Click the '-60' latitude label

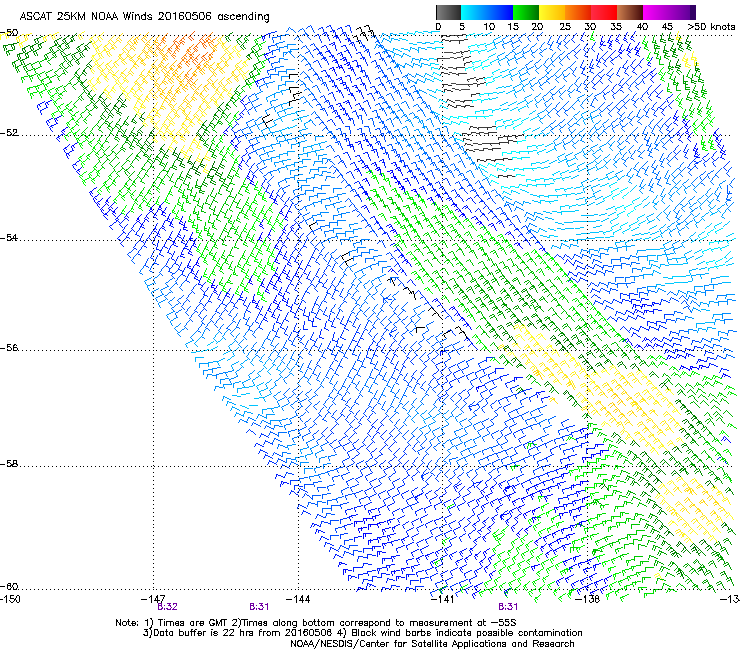(x=9, y=586)
